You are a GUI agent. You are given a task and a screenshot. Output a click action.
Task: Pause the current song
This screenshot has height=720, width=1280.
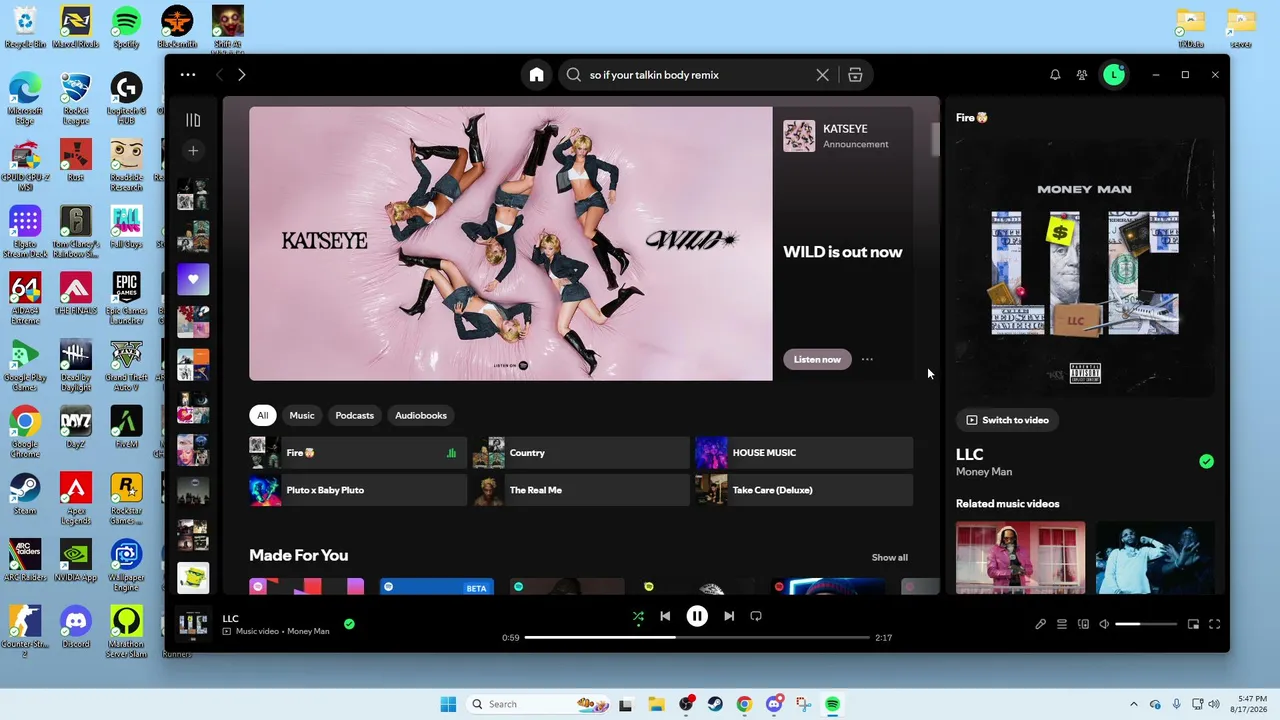[x=697, y=617]
